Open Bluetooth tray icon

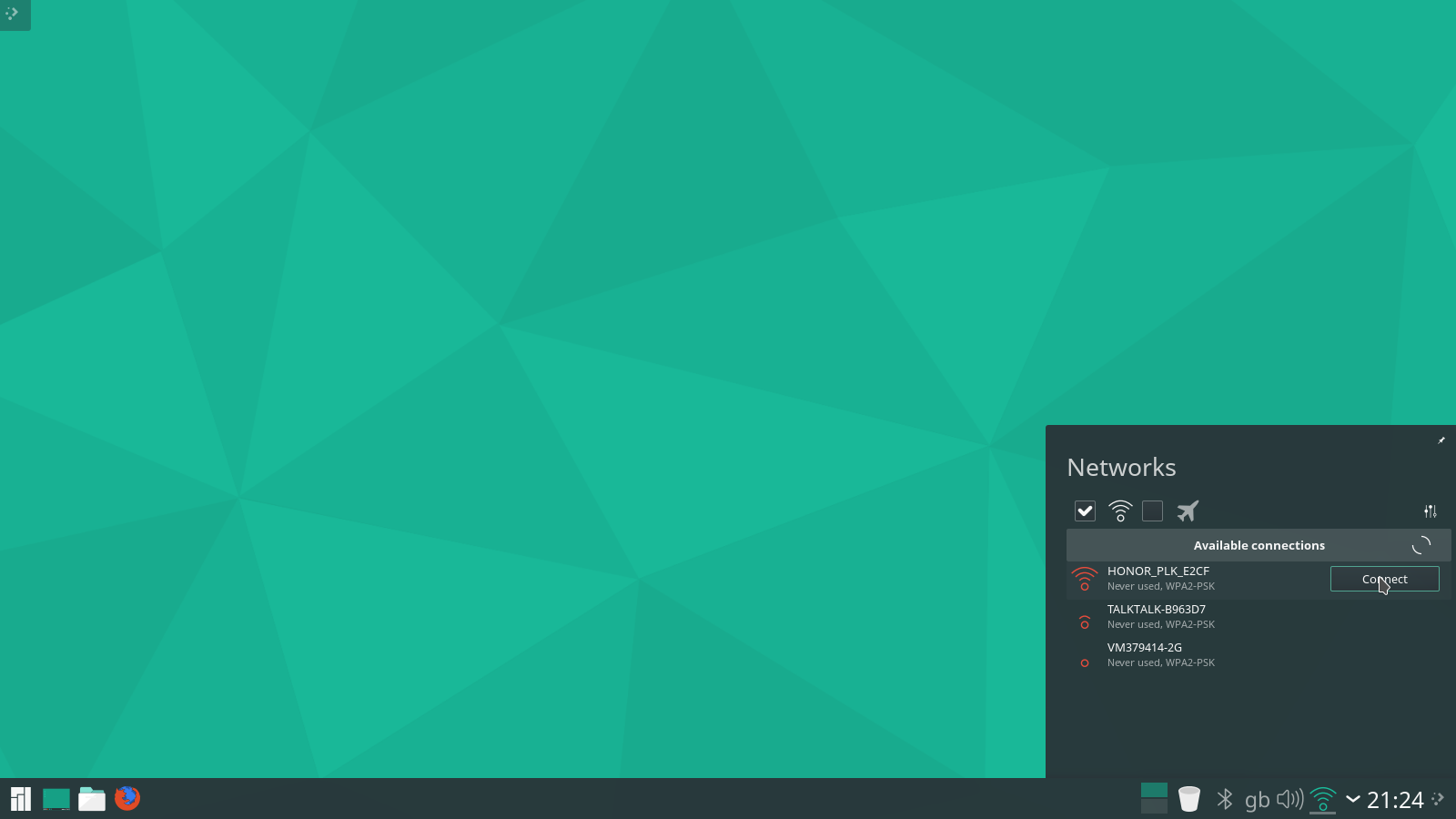point(1225,799)
